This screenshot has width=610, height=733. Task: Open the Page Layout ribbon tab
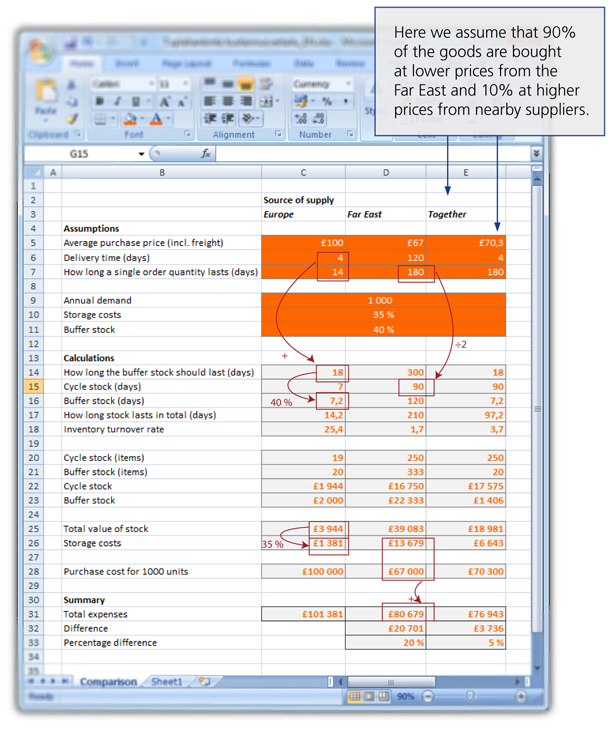coord(187,64)
